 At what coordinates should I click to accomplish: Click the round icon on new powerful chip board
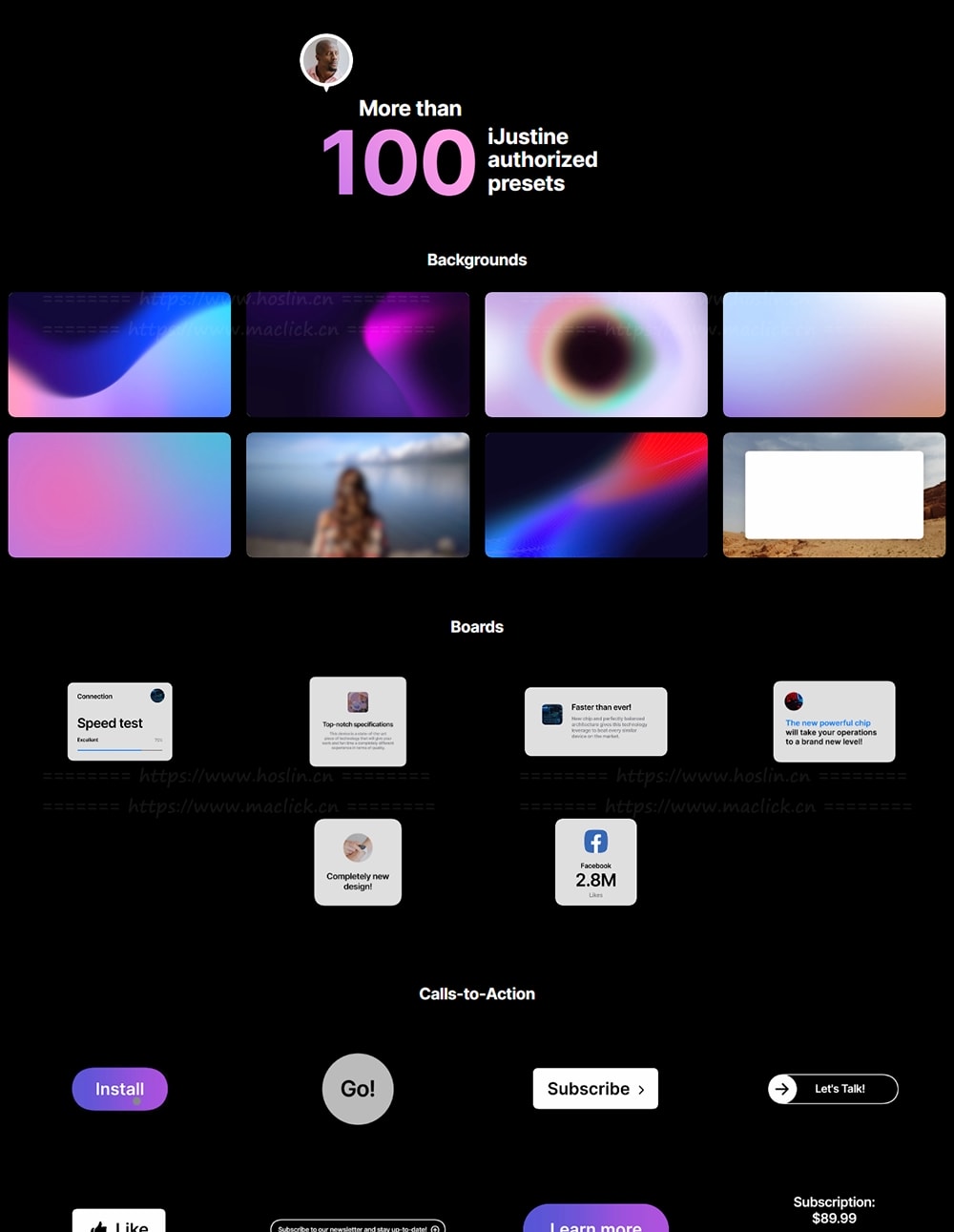tap(794, 701)
